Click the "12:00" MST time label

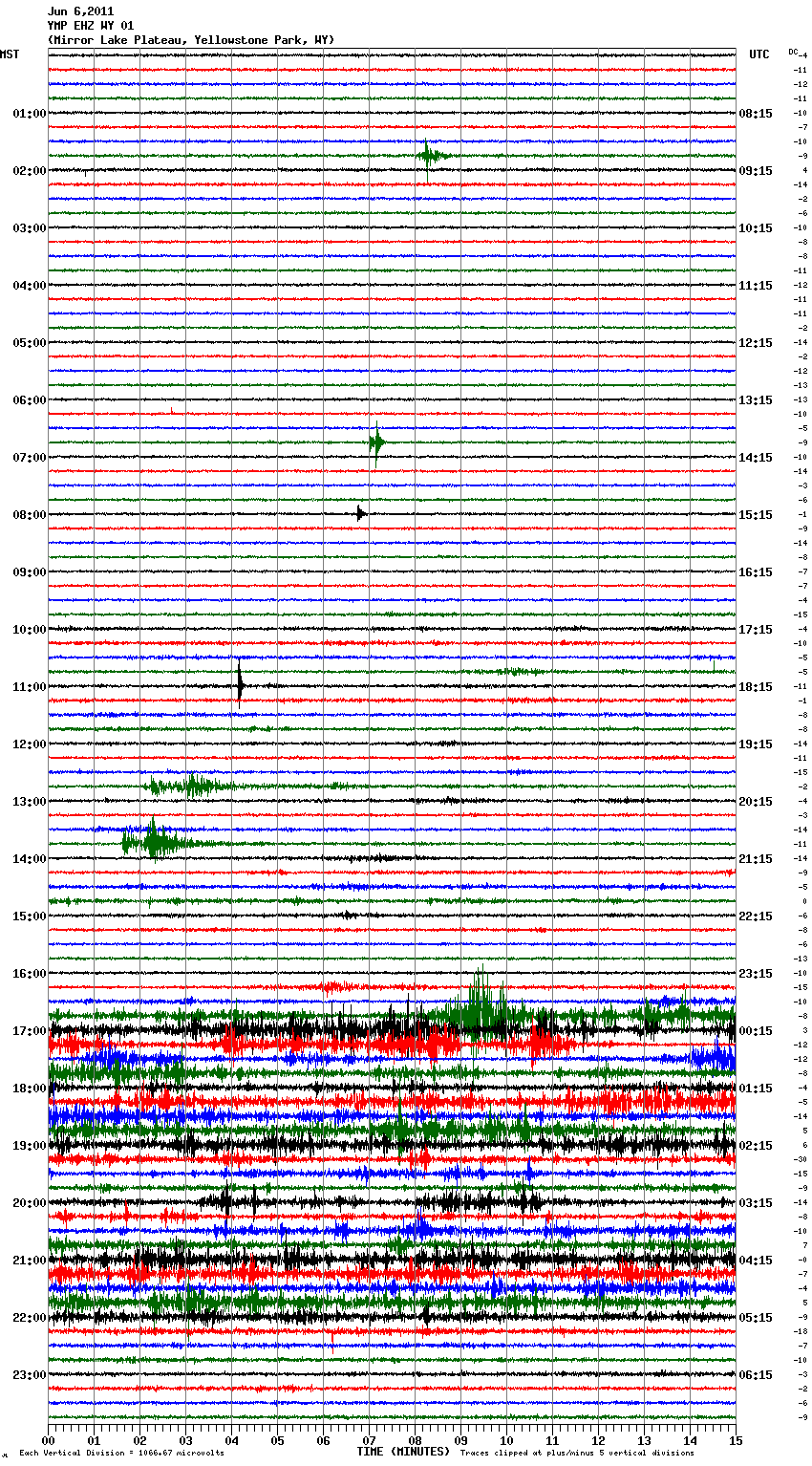click(30, 744)
